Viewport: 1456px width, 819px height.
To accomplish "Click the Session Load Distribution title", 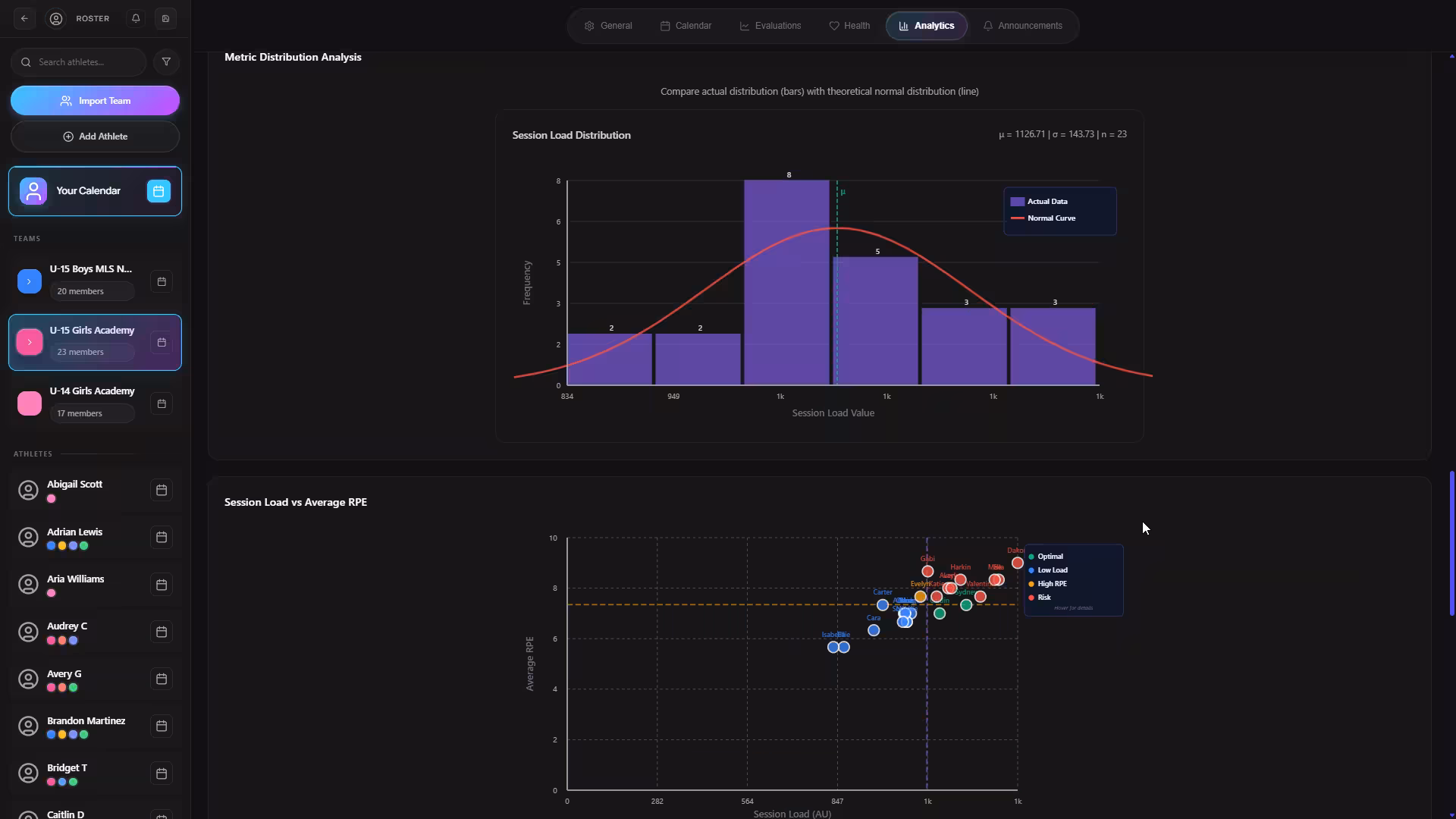I will (571, 135).
